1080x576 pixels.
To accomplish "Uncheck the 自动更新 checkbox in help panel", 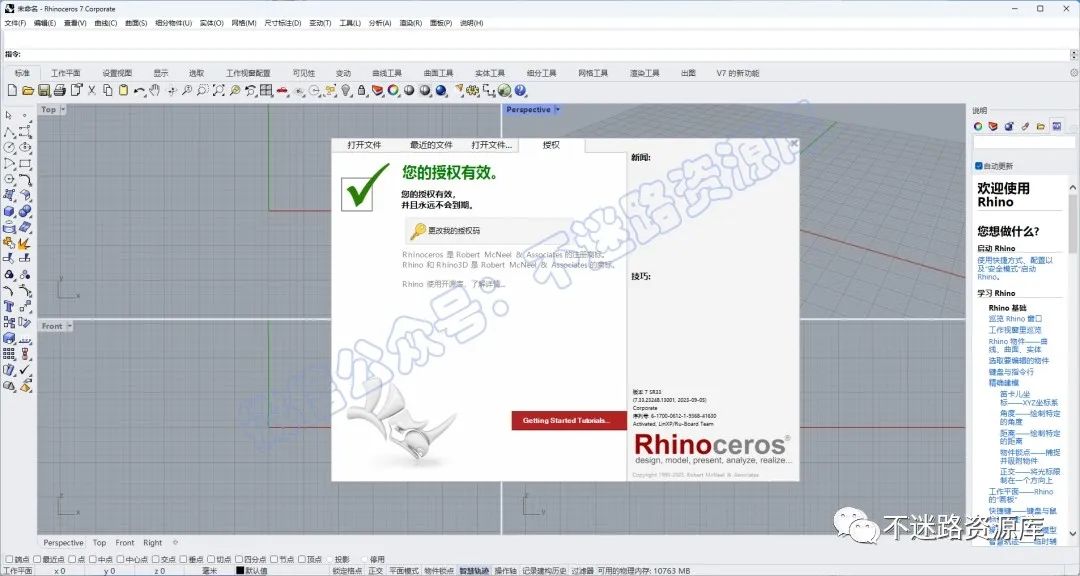I will [979, 166].
